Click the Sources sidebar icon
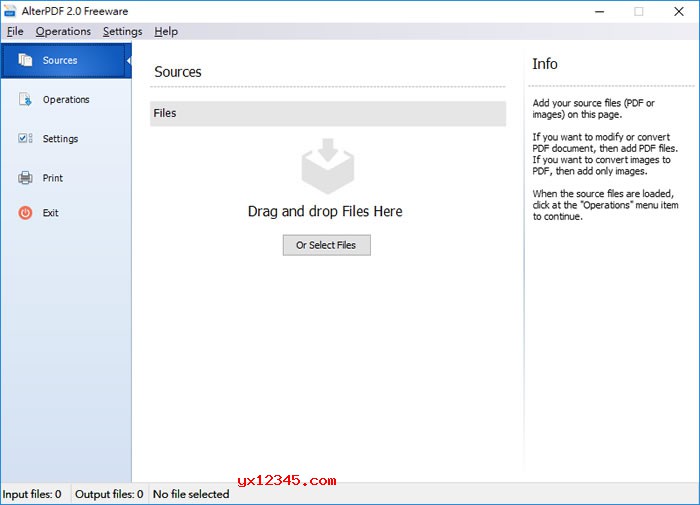 [25, 60]
